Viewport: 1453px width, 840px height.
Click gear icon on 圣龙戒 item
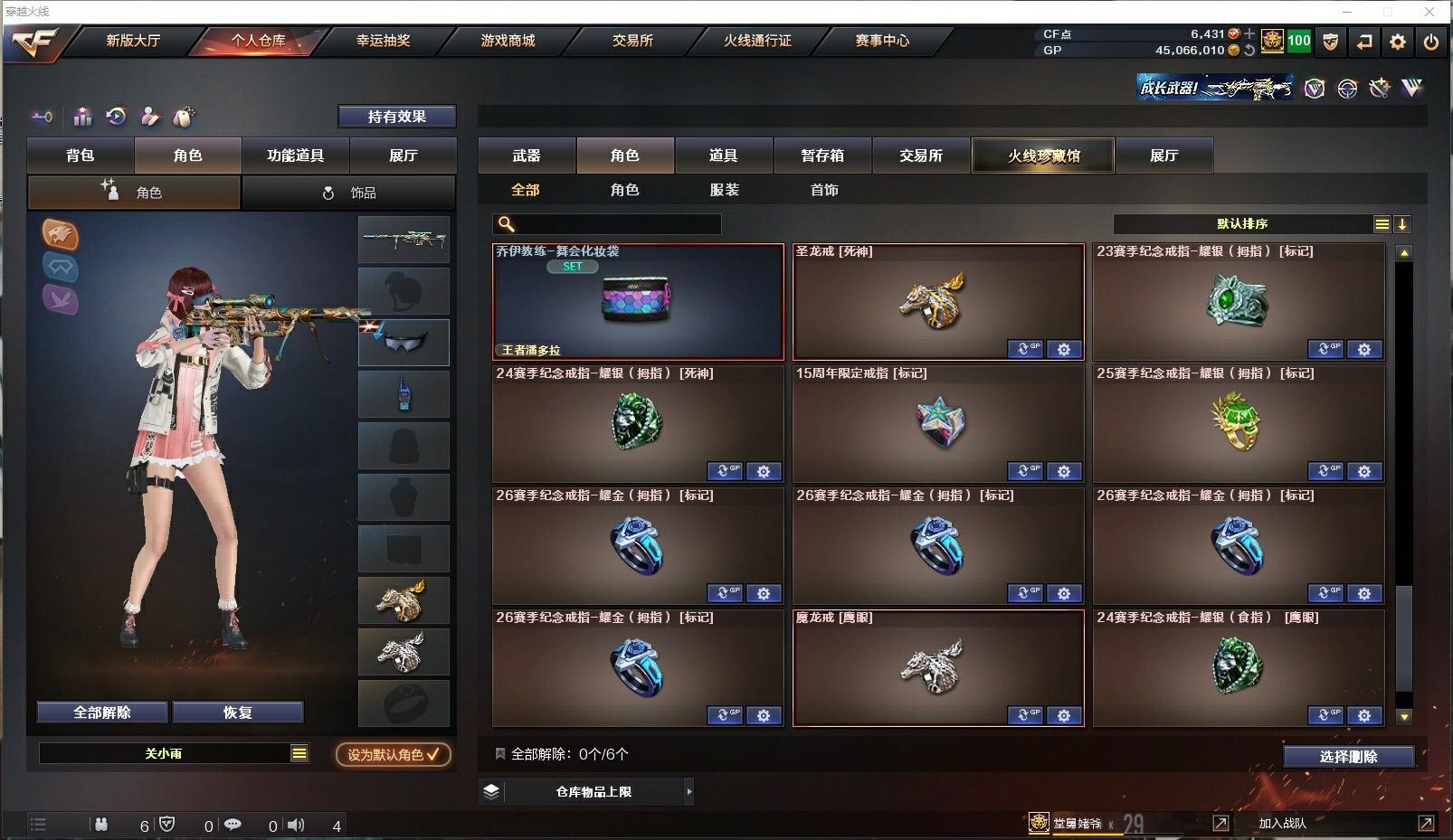click(x=1064, y=350)
